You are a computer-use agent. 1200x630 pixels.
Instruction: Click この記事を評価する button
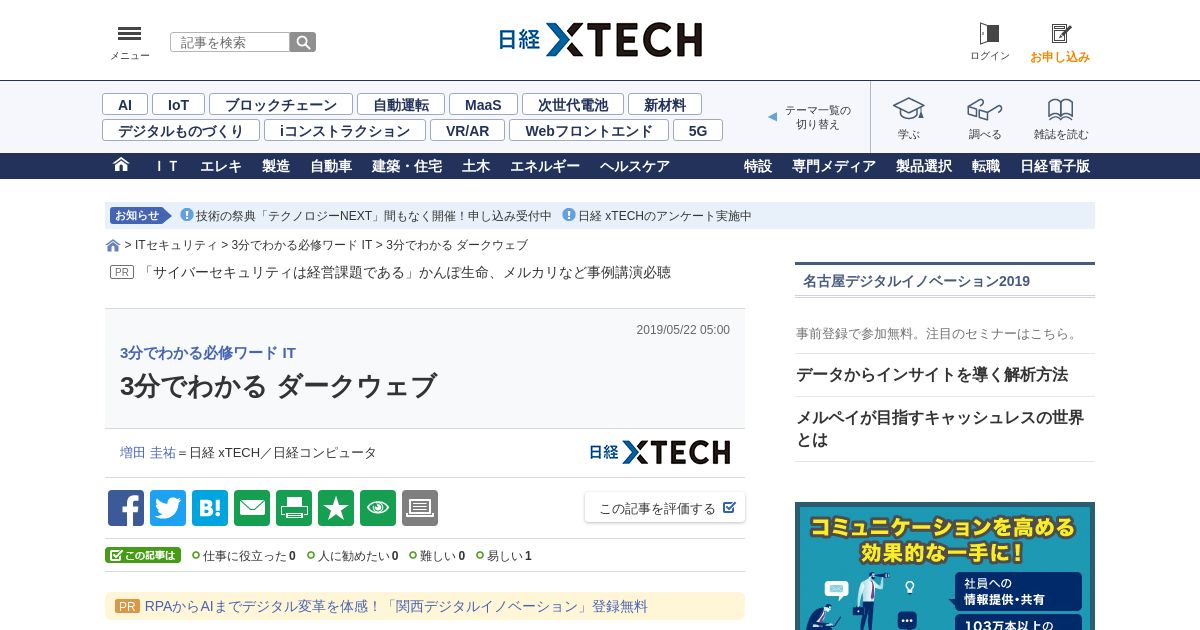[665, 508]
